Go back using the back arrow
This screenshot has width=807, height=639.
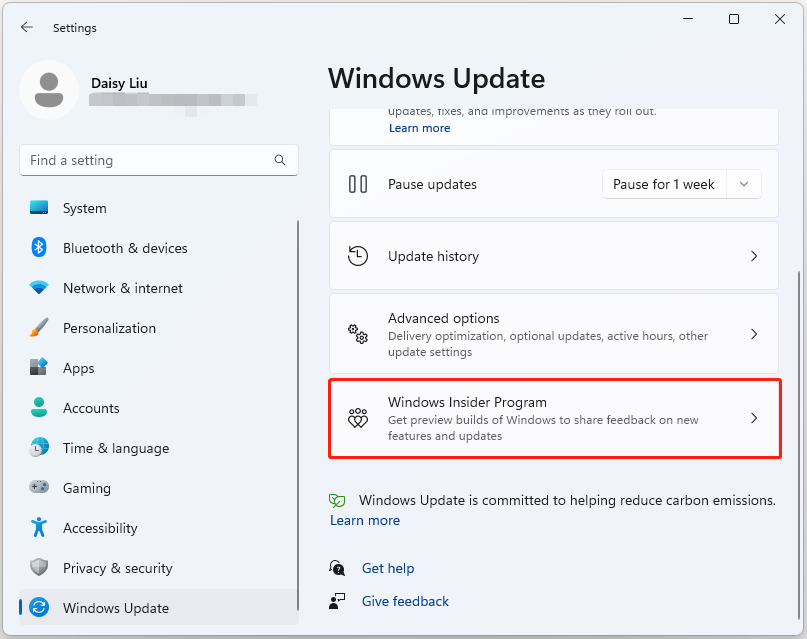point(27,27)
